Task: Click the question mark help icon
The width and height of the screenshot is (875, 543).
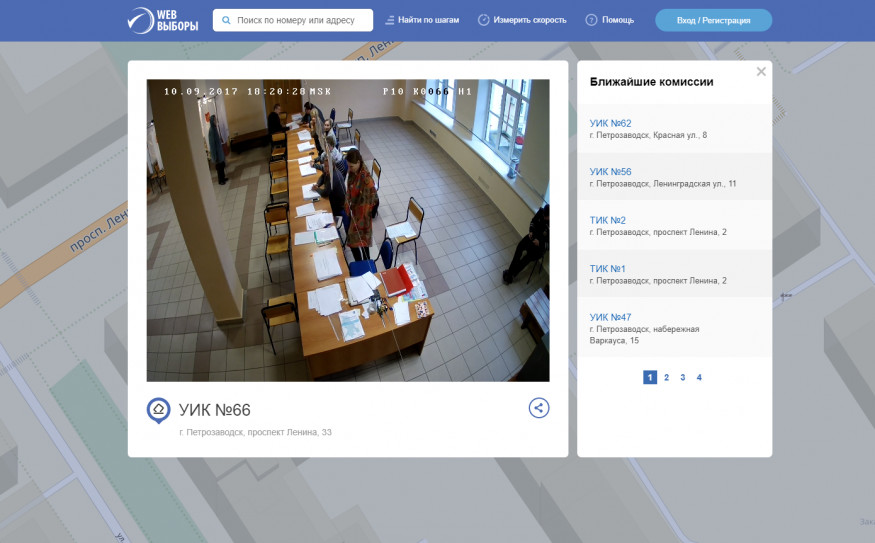Action: [x=591, y=20]
